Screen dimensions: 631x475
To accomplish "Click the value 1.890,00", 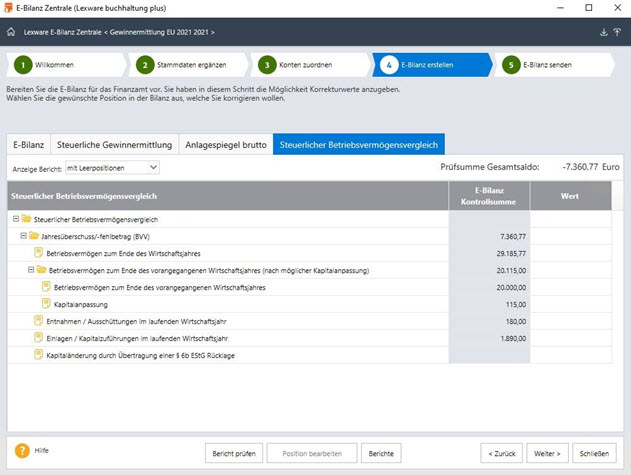I will [513, 339].
